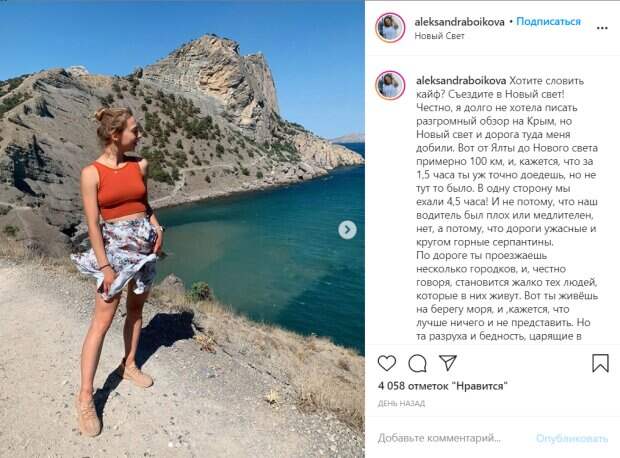620x458 pixels.
Task: Open aleksandraboikova username in the caption
Action: [x=461, y=81]
